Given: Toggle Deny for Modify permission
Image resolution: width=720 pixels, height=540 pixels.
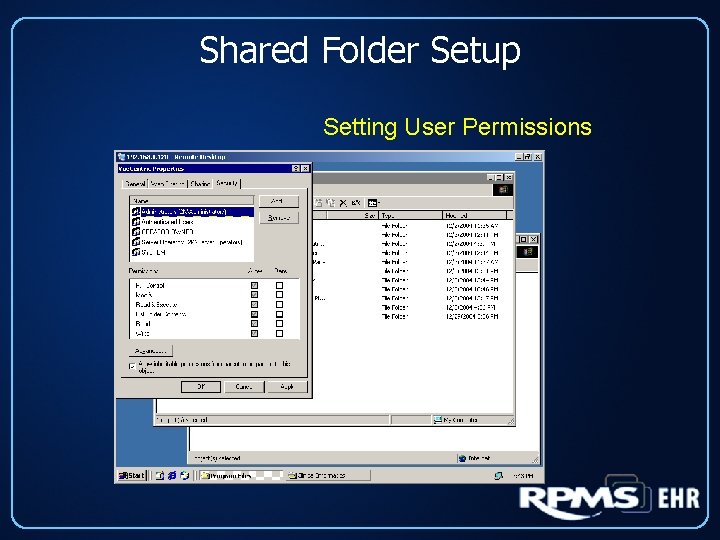Looking at the screenshot, I should coord(279,295).
